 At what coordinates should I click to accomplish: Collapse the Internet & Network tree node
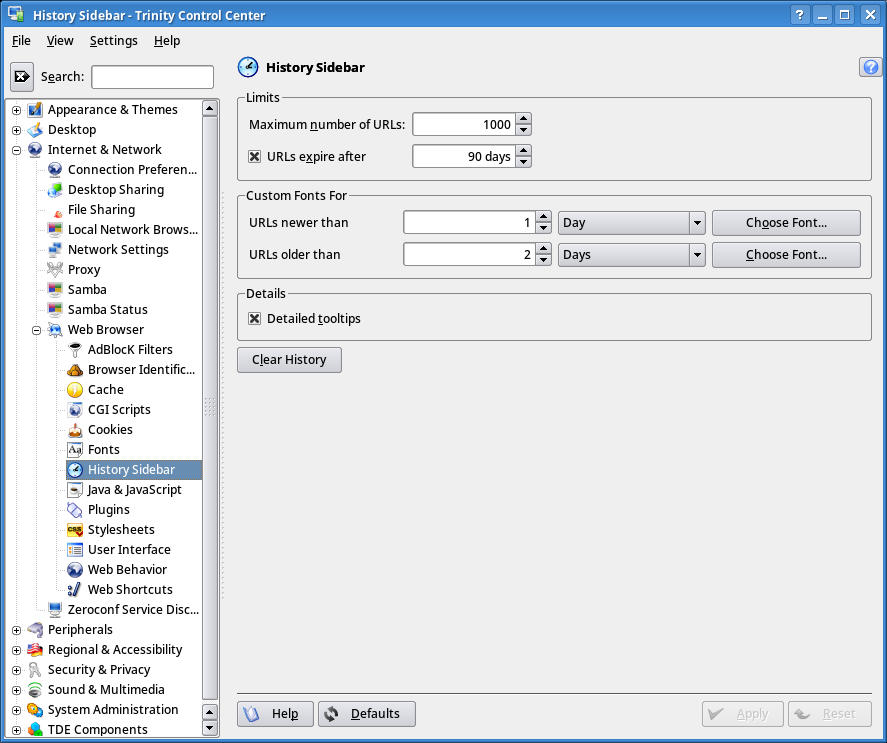(16, 150)
